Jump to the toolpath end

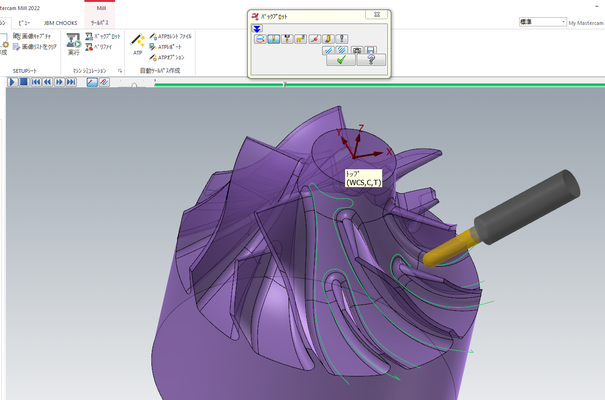pyautogui.click(x=71, y=82)
